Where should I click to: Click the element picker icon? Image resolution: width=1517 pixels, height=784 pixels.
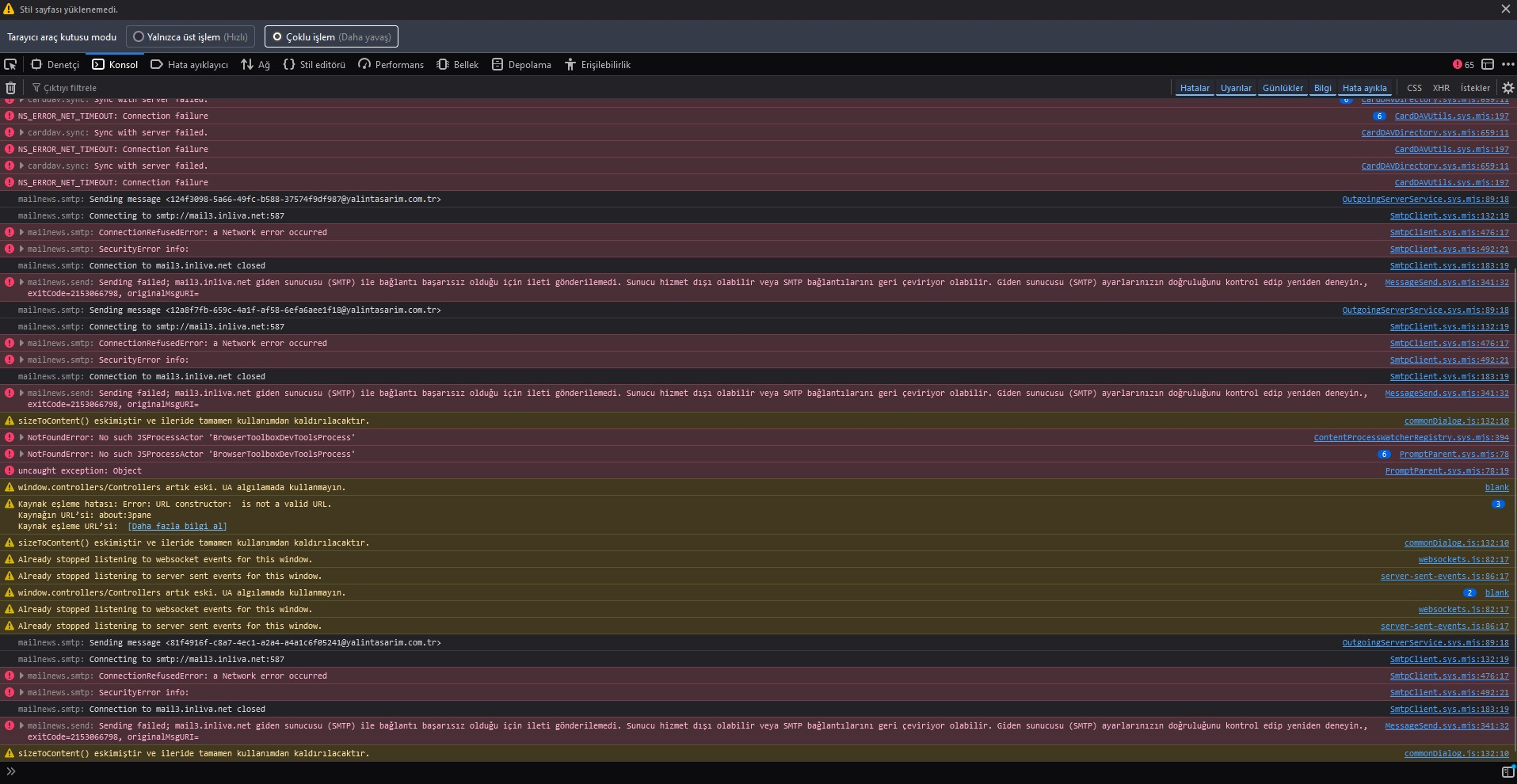pos(10,64)
